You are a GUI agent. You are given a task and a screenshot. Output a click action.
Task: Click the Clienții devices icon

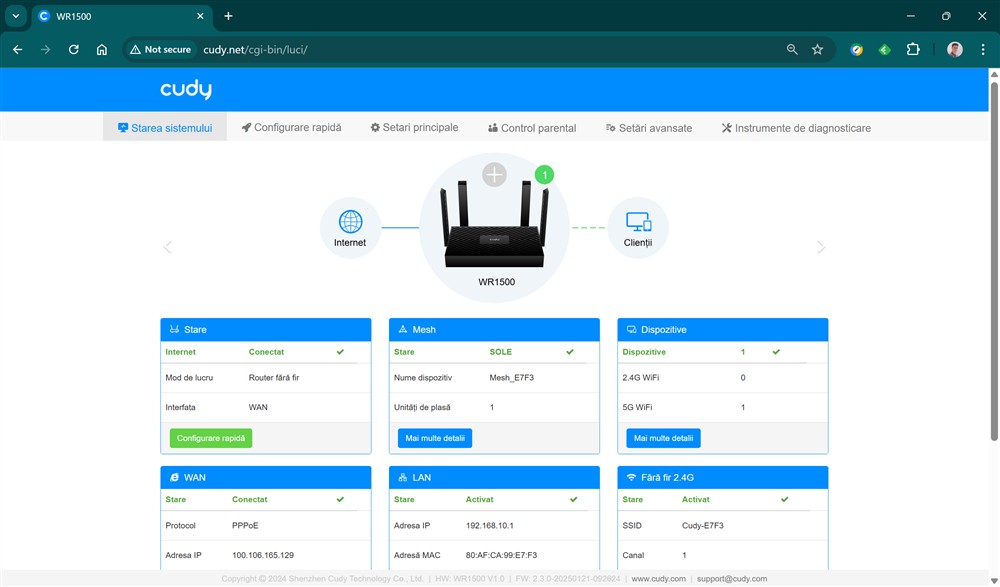click(x=638, y=221)
